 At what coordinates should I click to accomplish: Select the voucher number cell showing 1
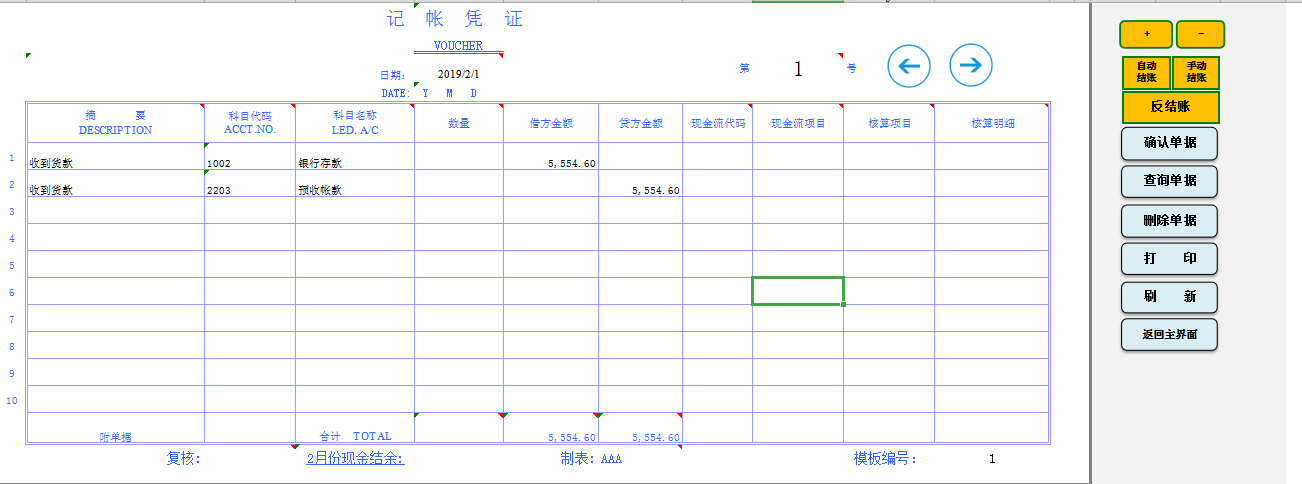tap(798, 68)
